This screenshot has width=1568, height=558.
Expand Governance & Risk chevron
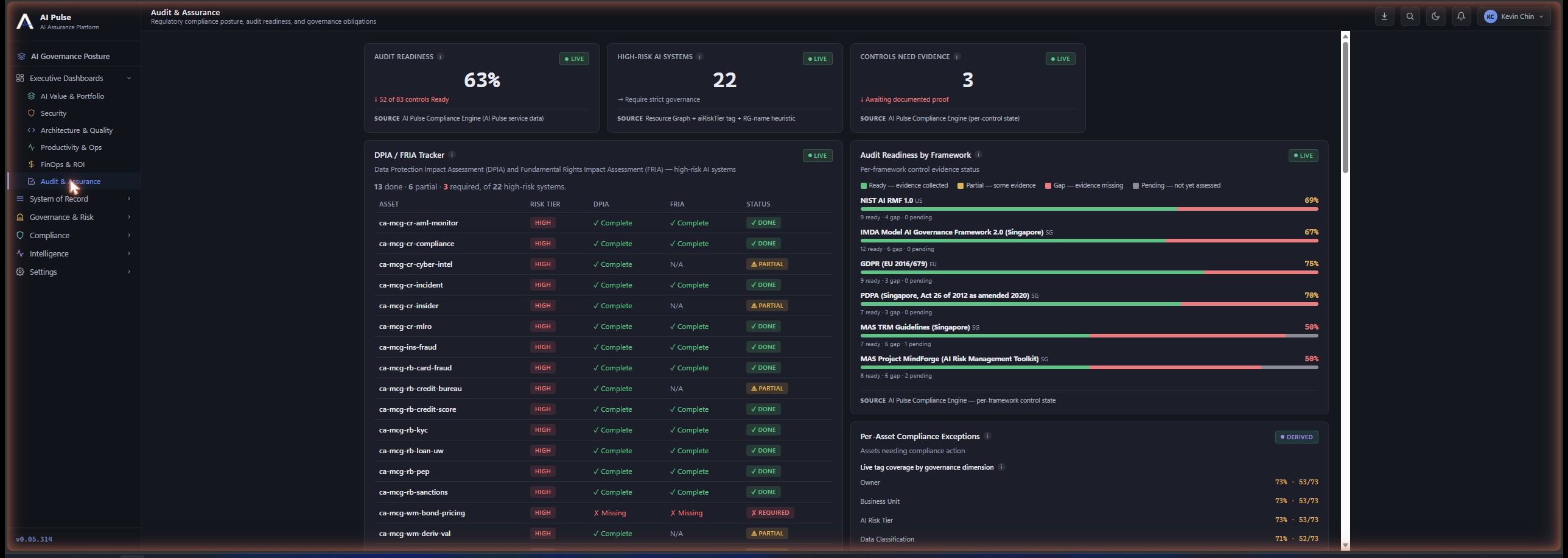(x=128, y=217)
